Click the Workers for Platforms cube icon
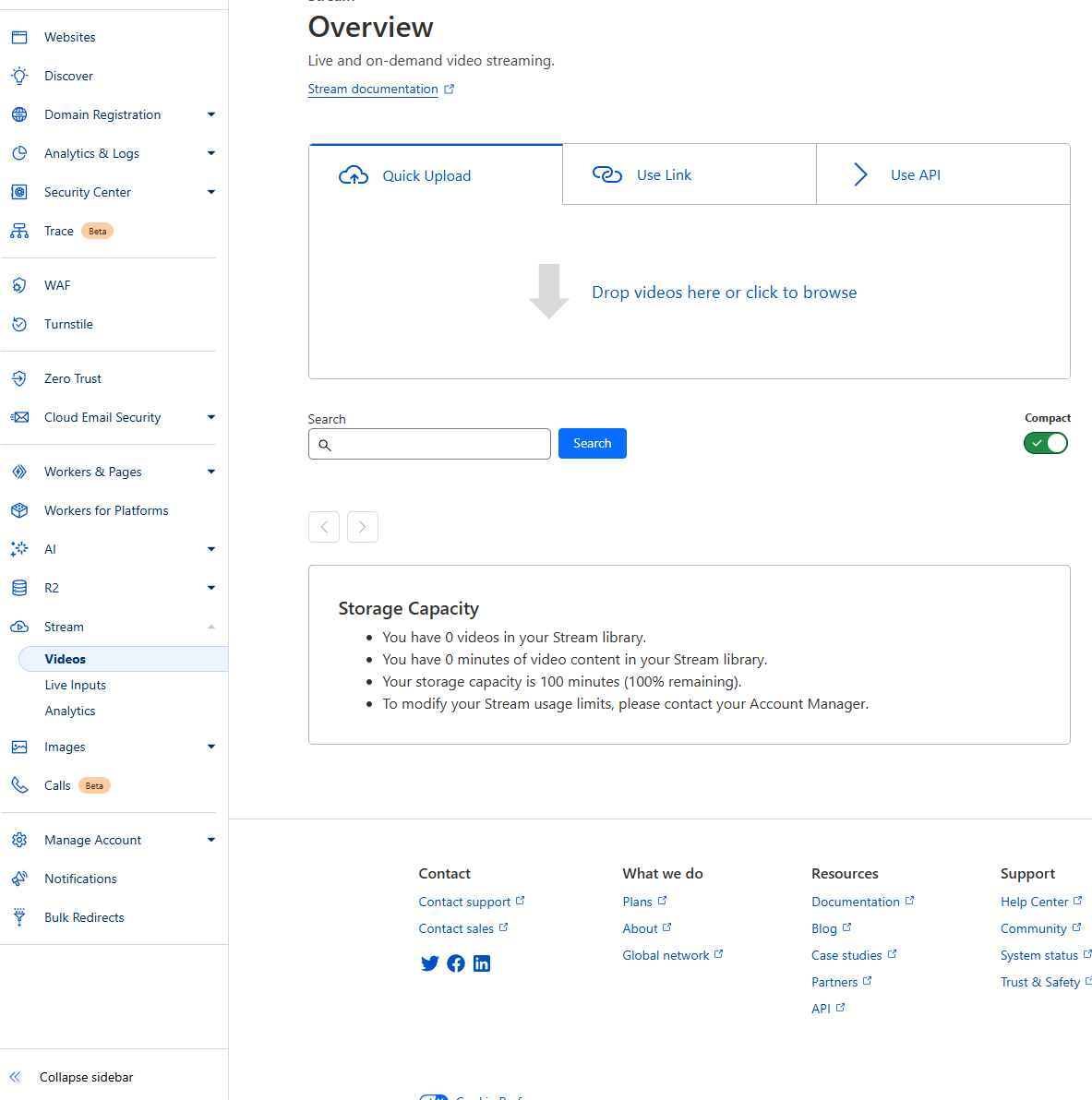1092x1100 pixels. (19, 510)
